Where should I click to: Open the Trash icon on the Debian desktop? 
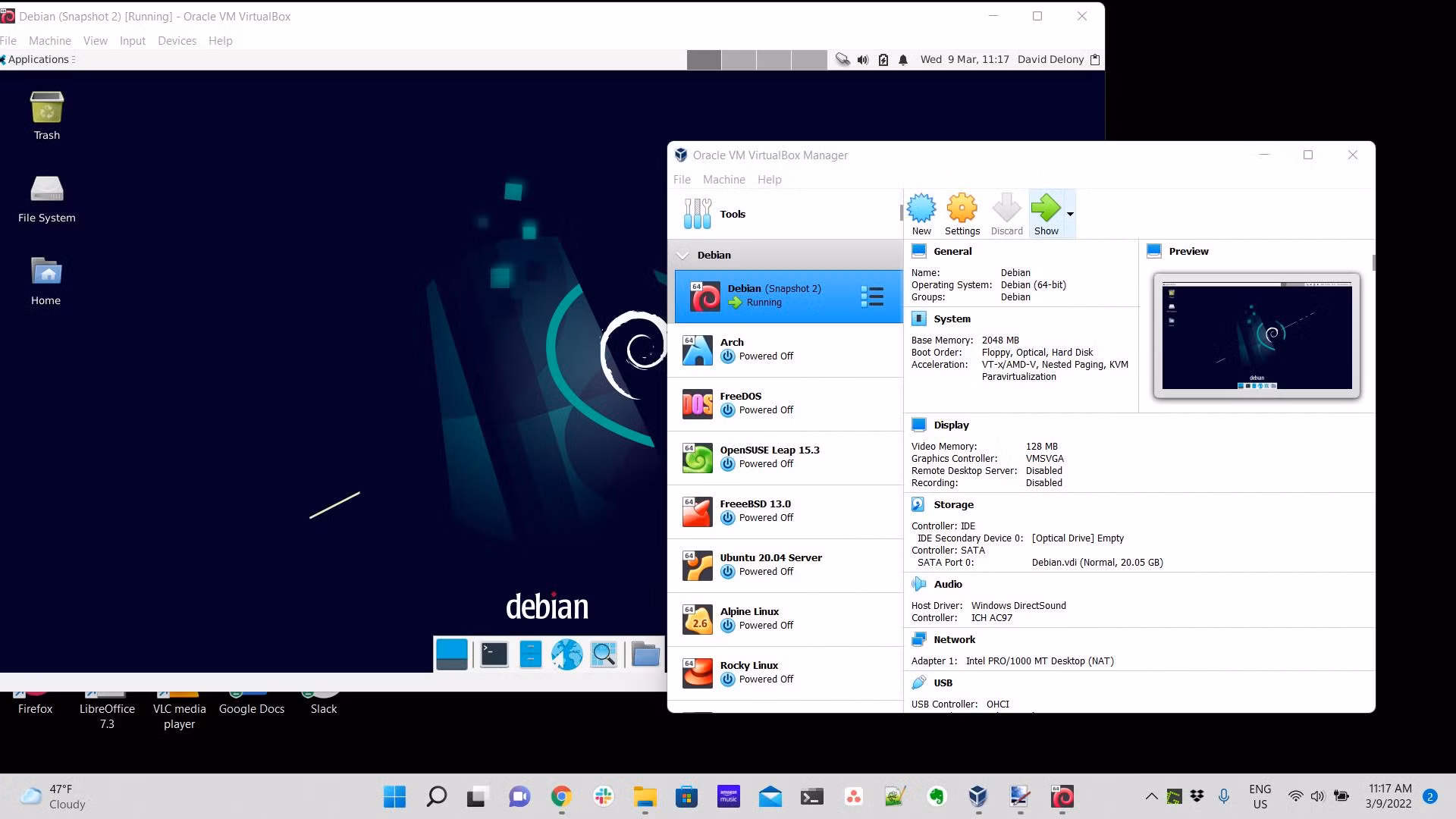coord(46,115)
